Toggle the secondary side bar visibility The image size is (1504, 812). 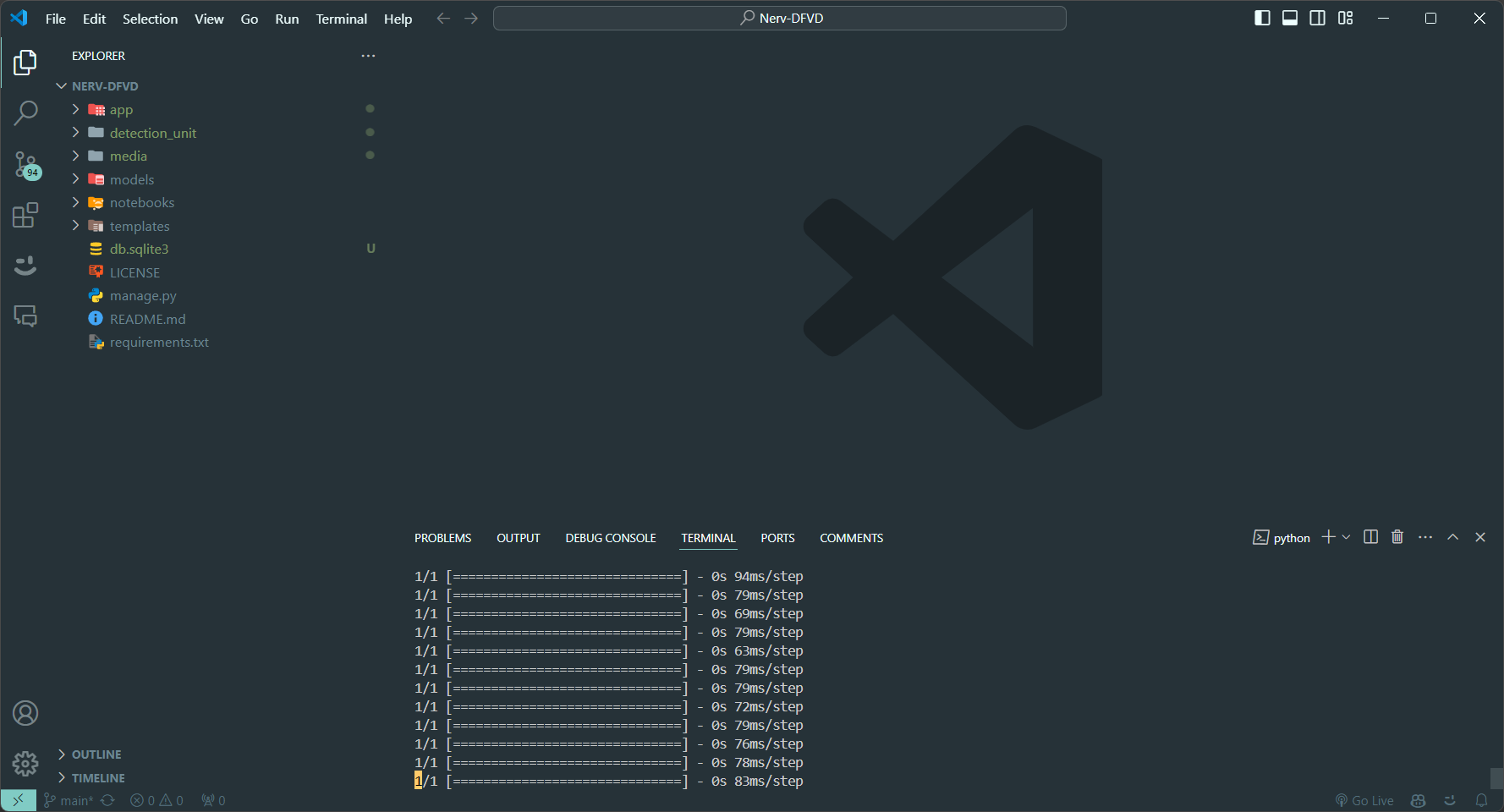tap(1318, 18)
